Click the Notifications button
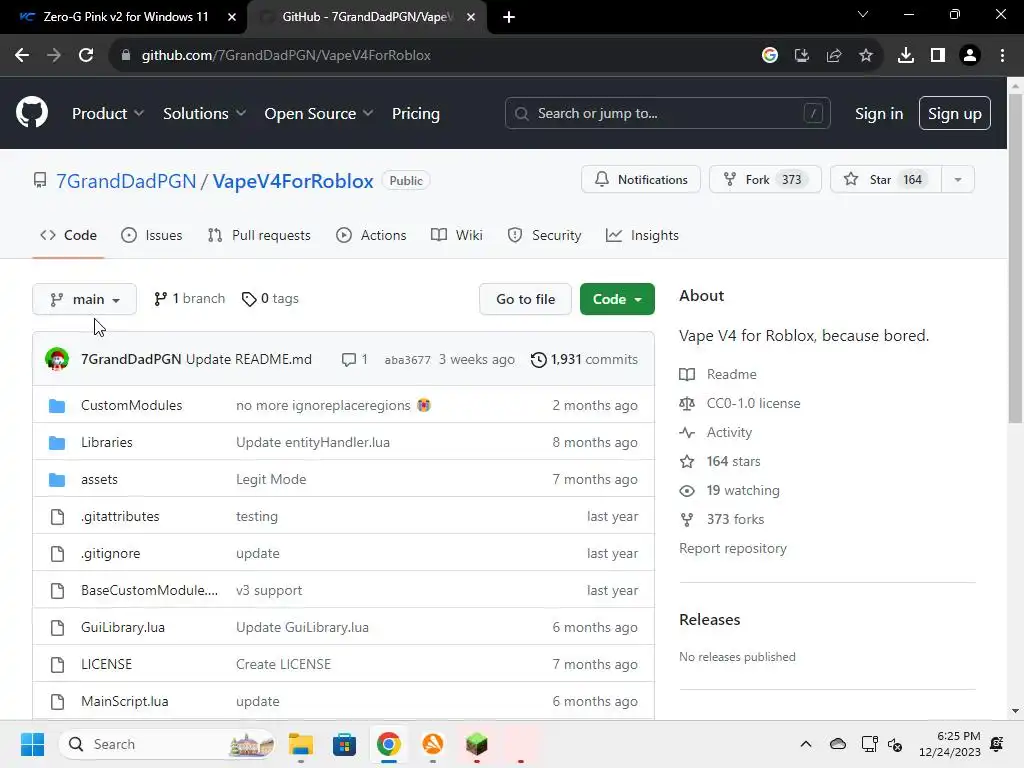The image size is (1024, 768). coord(641,180)
